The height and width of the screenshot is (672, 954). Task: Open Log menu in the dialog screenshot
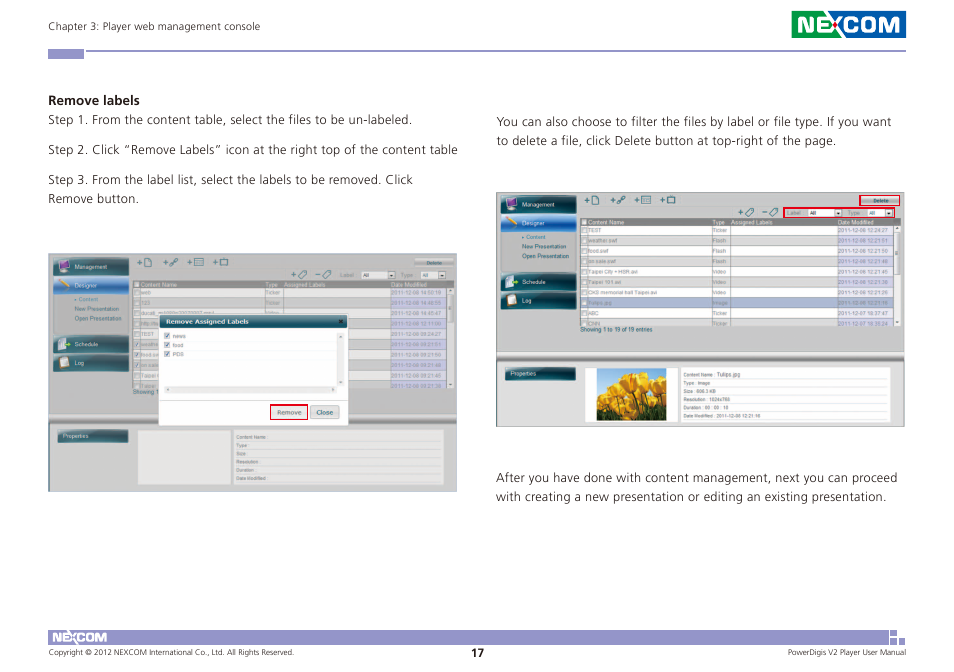coord(91,363)
